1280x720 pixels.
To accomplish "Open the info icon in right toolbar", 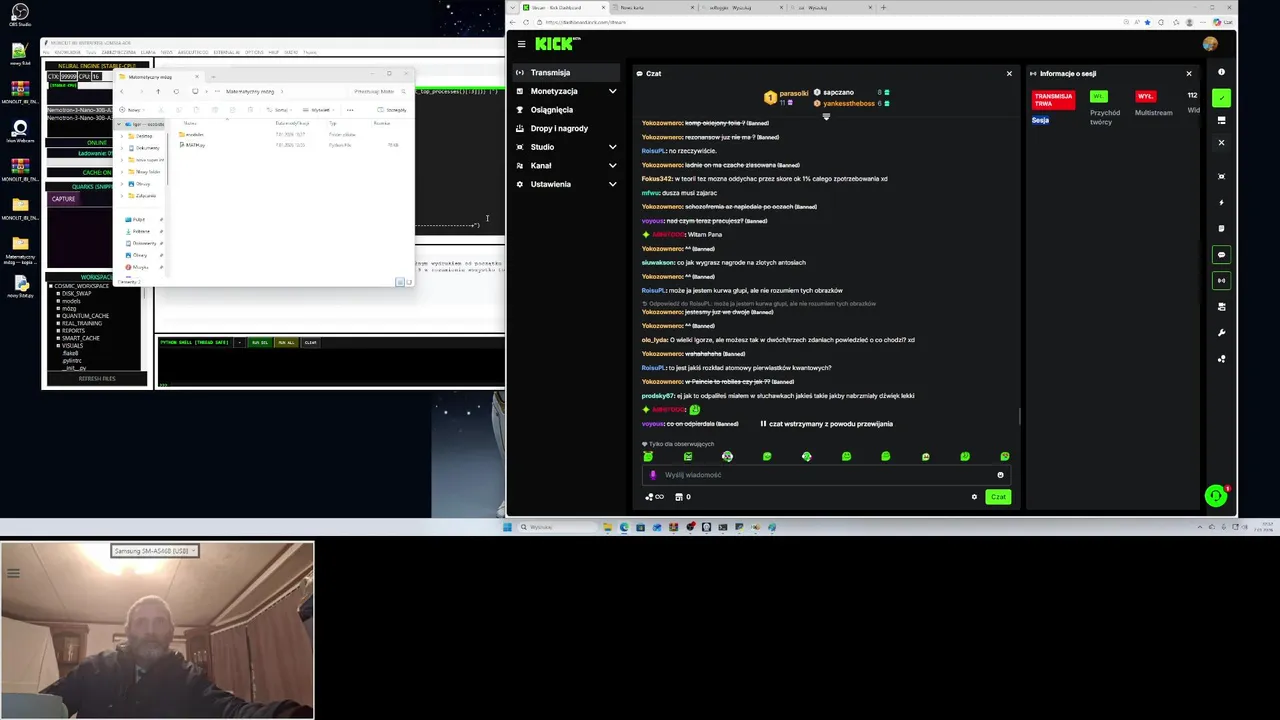I will 1221,72.
